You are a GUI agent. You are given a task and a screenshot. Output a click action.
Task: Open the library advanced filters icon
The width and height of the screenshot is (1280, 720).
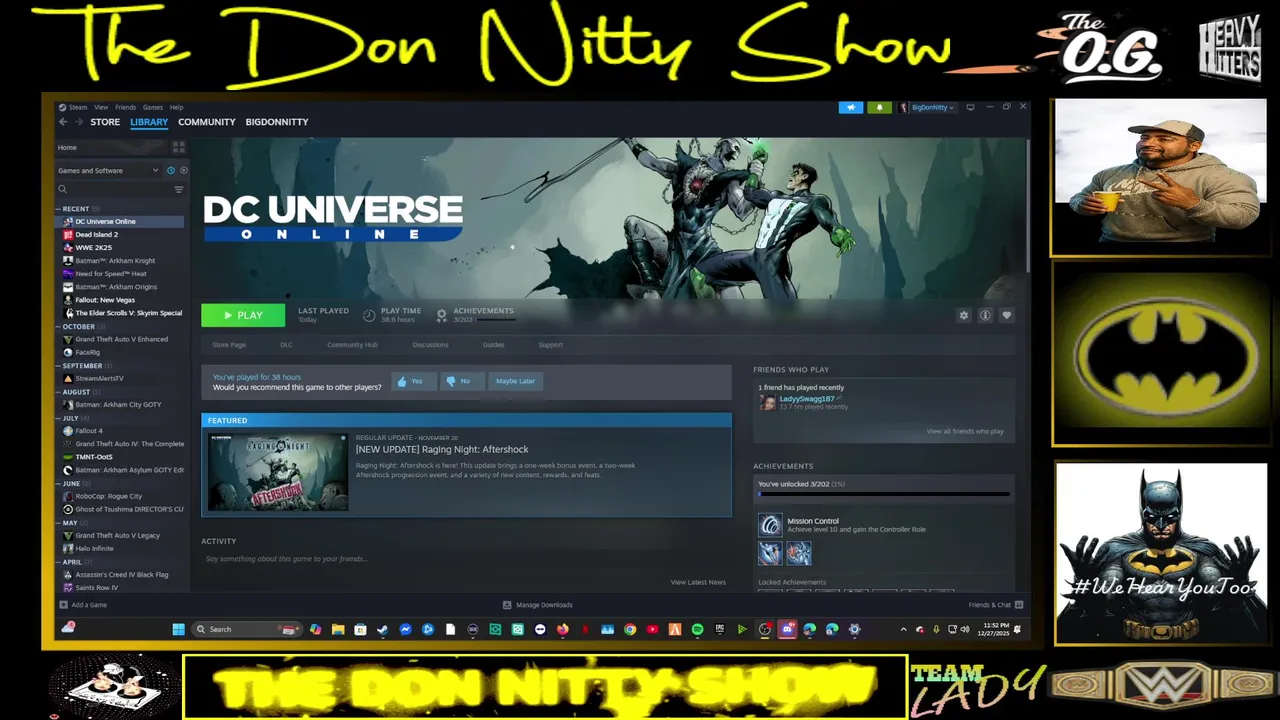(179, 189)
